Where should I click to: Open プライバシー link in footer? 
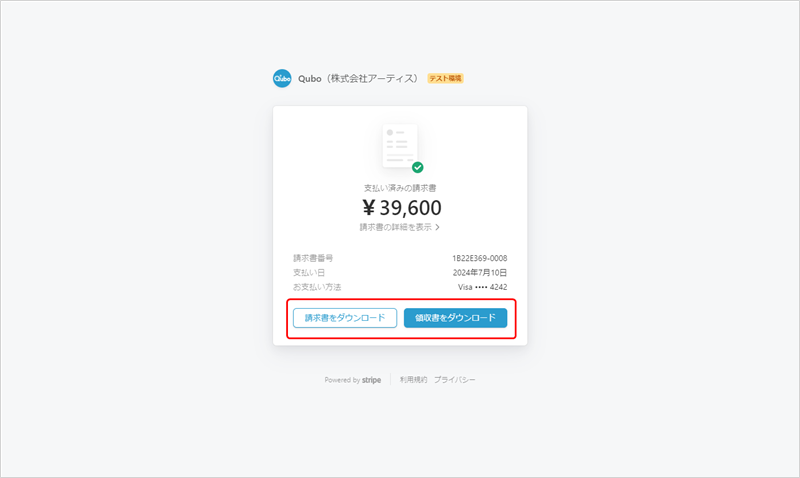click(455, 380)
